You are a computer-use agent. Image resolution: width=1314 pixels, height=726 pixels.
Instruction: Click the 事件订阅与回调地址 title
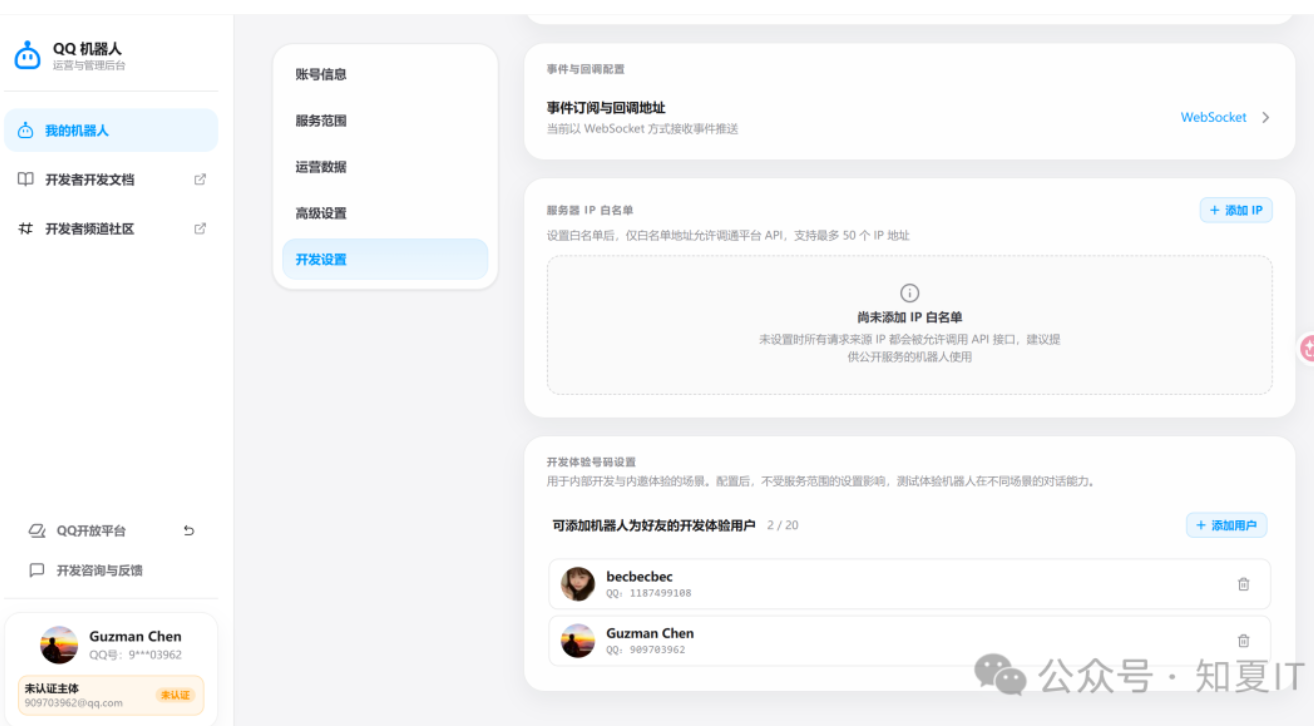[606, 108]
